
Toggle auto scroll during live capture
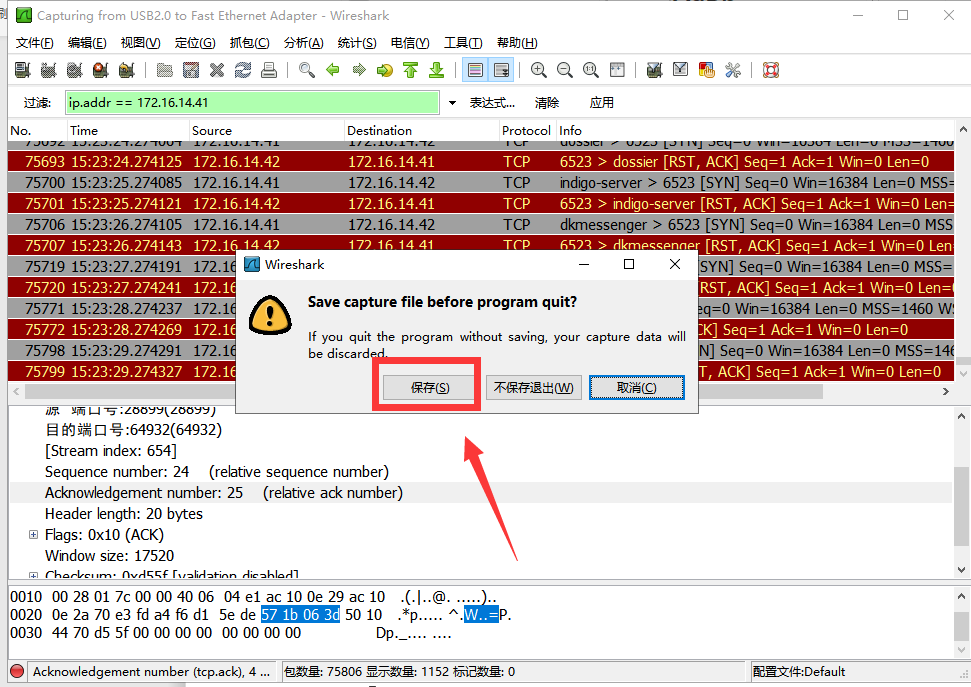click(x=501, y=70)
